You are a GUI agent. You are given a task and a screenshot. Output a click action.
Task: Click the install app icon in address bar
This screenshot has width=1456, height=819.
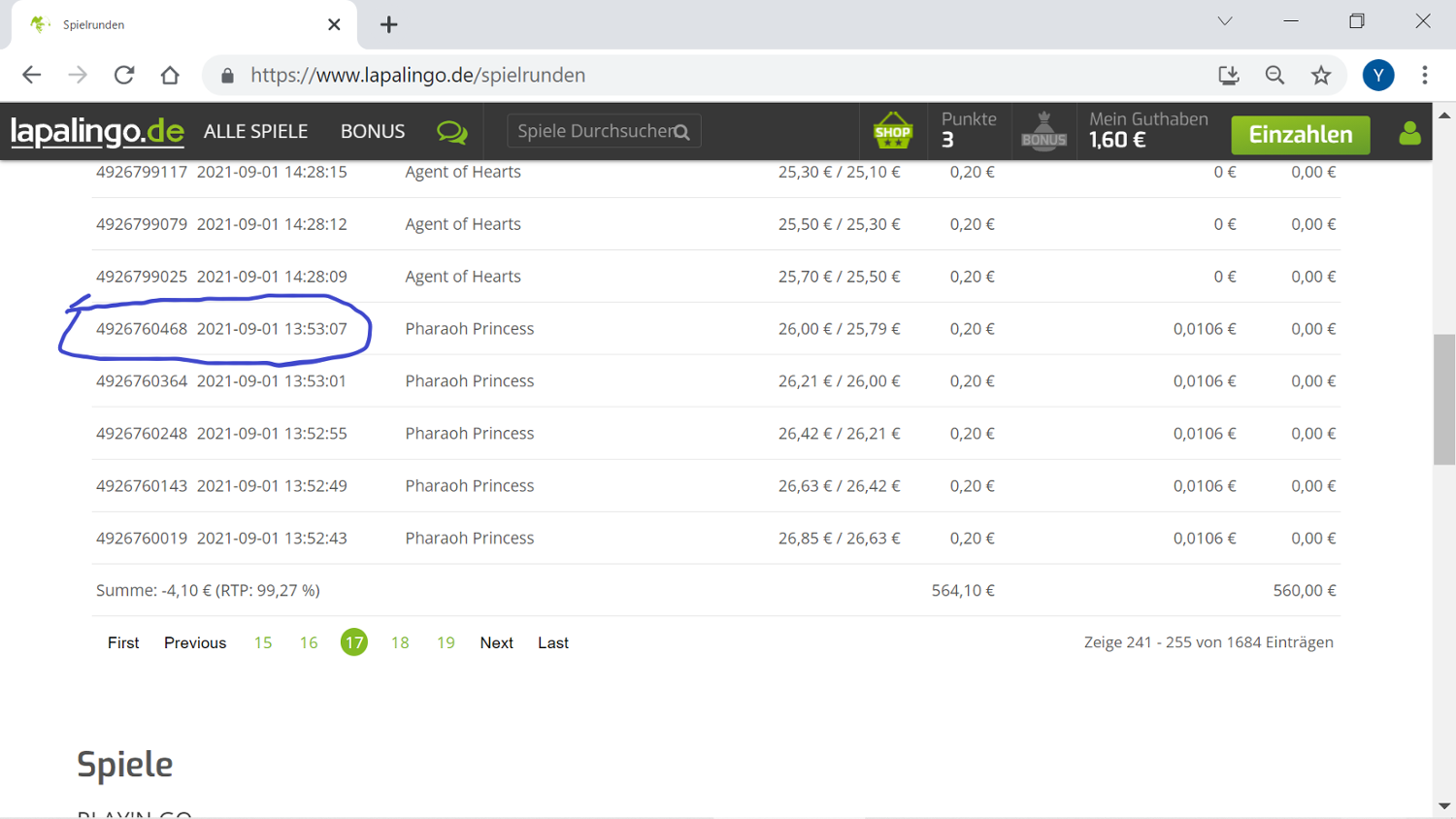(1228, 75)
